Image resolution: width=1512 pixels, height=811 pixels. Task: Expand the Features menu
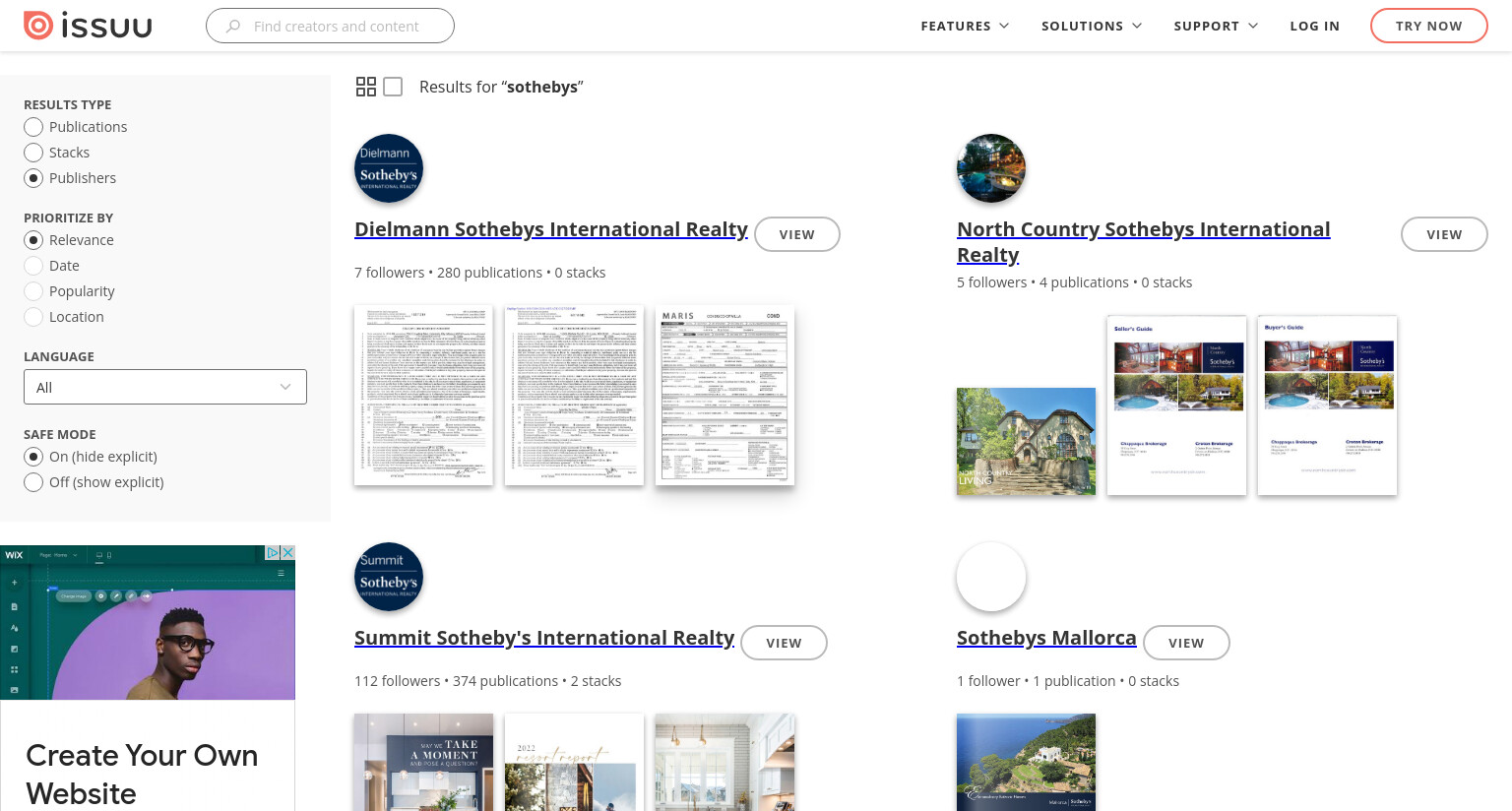[965, 26]
